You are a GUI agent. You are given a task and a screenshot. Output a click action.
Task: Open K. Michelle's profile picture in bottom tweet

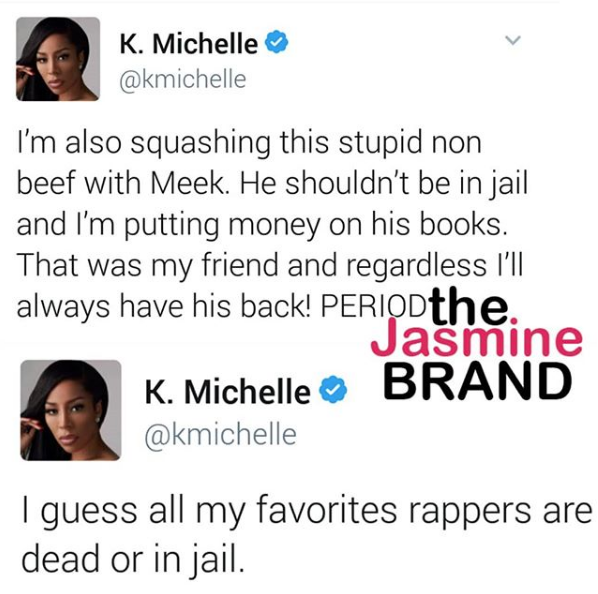pyautogui.click(x=71, y=410)
